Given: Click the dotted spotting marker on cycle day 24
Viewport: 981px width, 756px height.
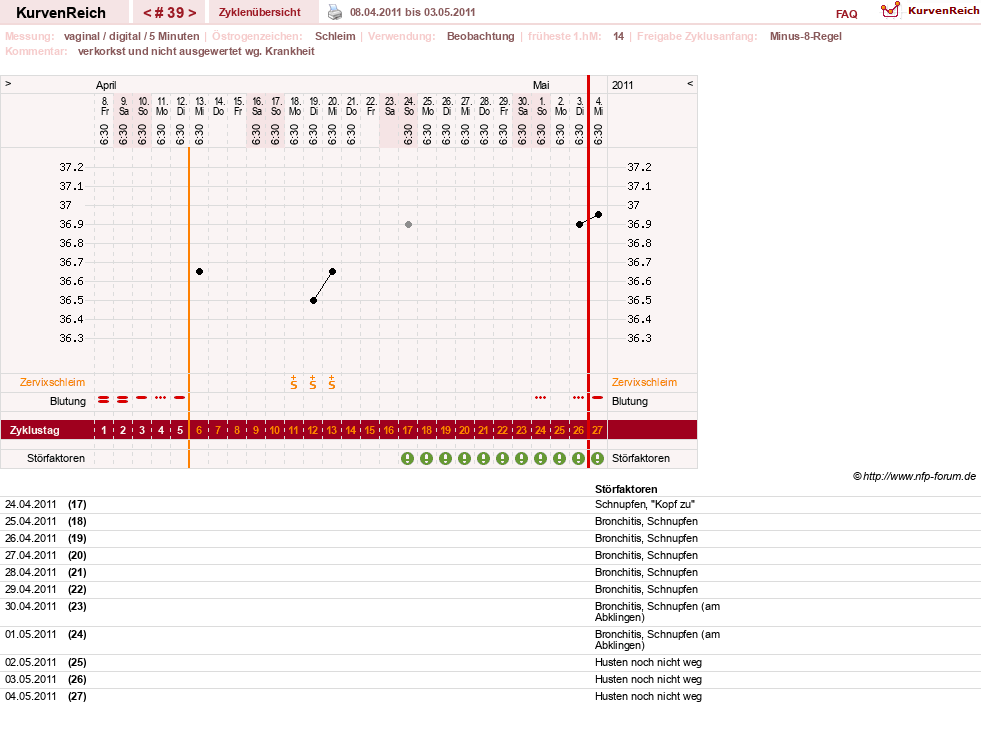Looking at the screenshot, I should [540, 397].
